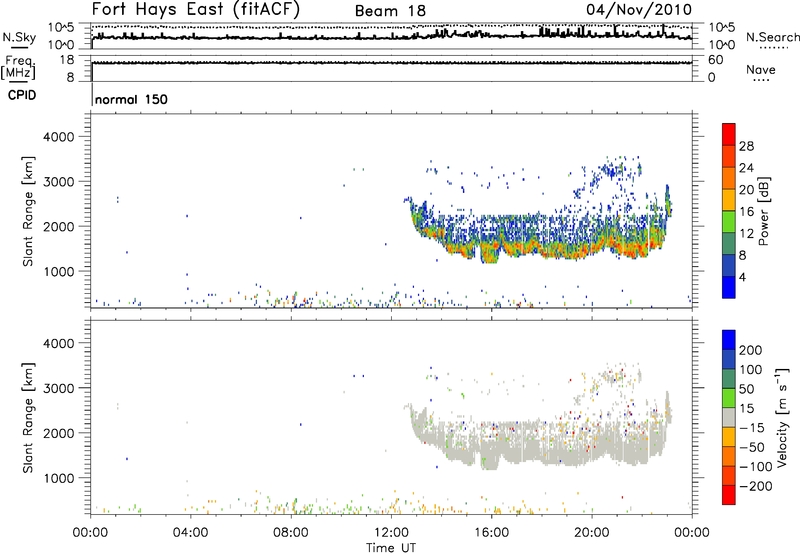Click the "16:00" time tick label
This screenshot has width=800, height=554.
click(491, 533)
